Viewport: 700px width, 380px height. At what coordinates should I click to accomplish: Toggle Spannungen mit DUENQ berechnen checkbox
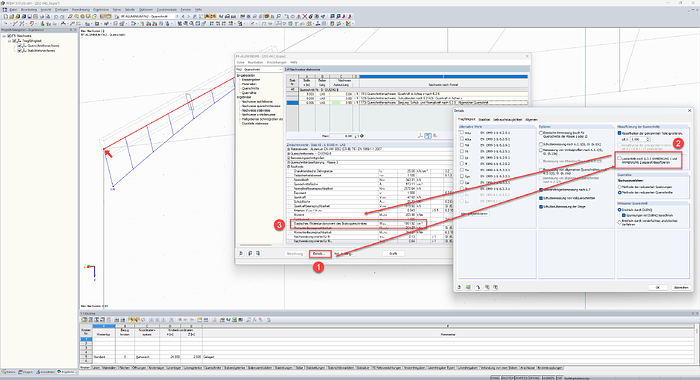pyautogui.click(x=624, y=215)
